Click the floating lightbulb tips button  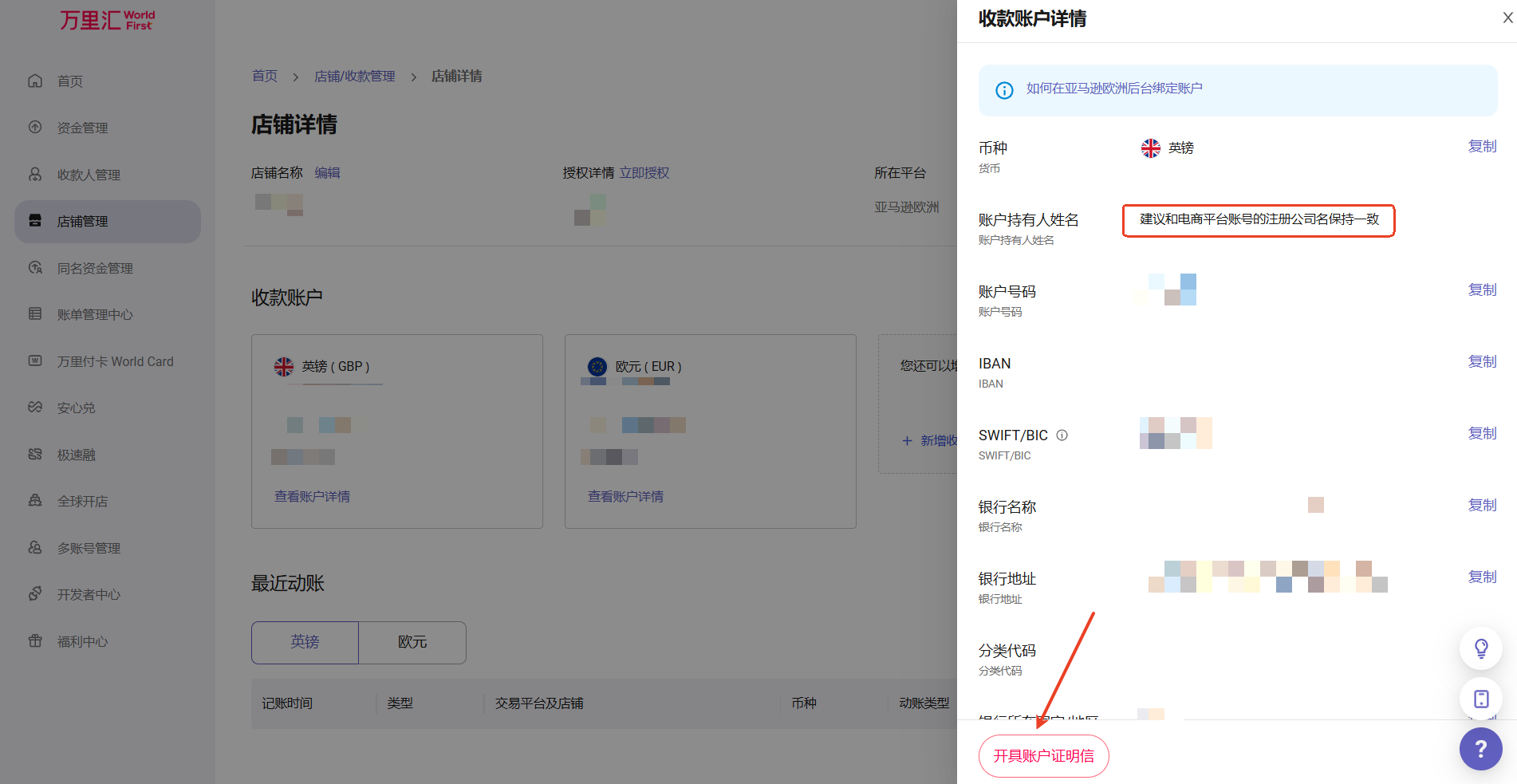click(x=1481, y=648)
